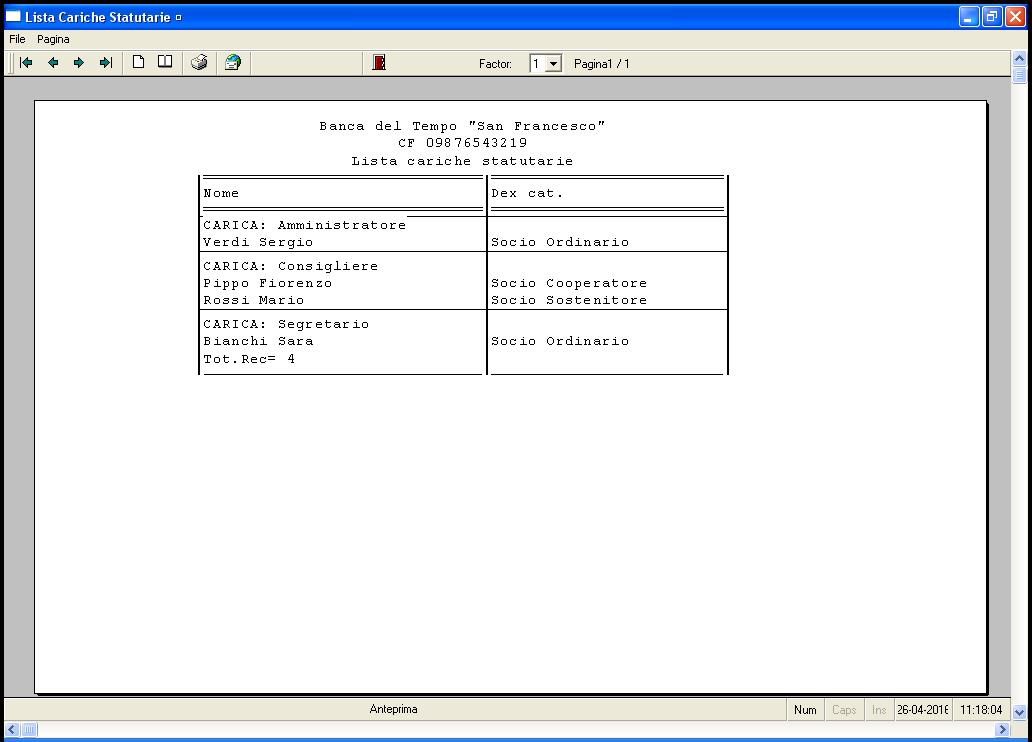Click the name Rossi Mario

coord(254,300)
